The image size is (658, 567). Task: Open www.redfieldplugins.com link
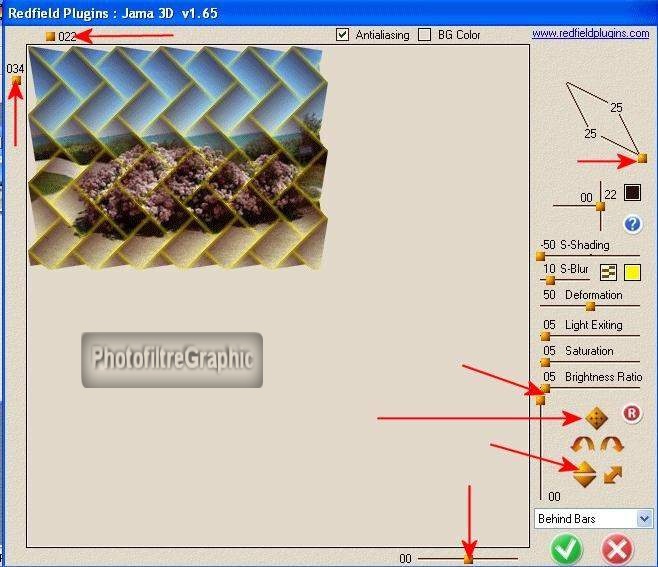point(590,33)
